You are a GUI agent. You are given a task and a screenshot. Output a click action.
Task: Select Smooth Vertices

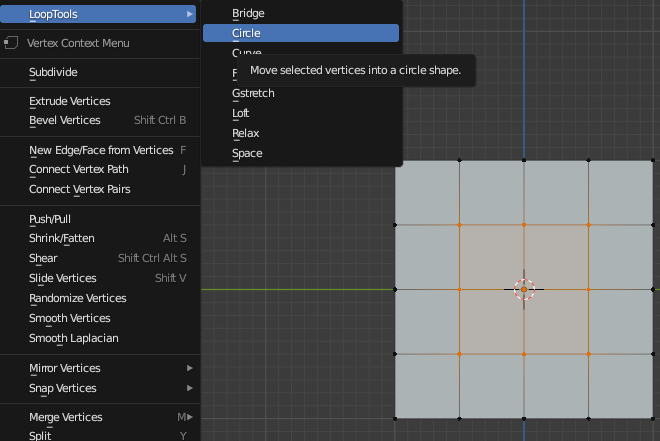point(98,318)
